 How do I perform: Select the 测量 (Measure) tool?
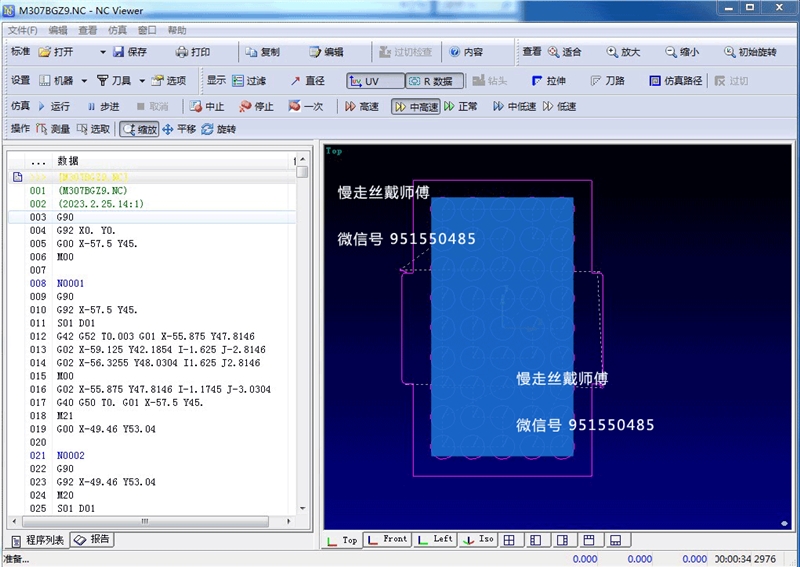click(x=42, y=129)
